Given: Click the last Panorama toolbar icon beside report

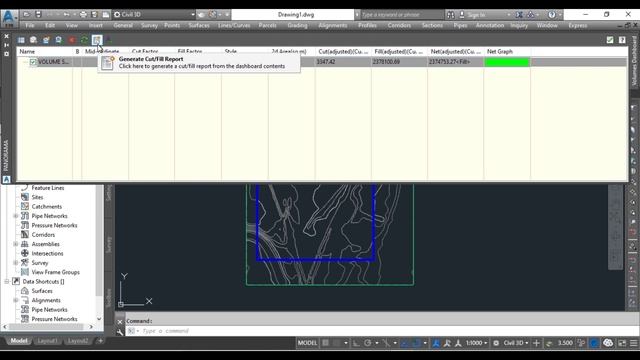Looking at the screenshot, I should tap(109, 40).
